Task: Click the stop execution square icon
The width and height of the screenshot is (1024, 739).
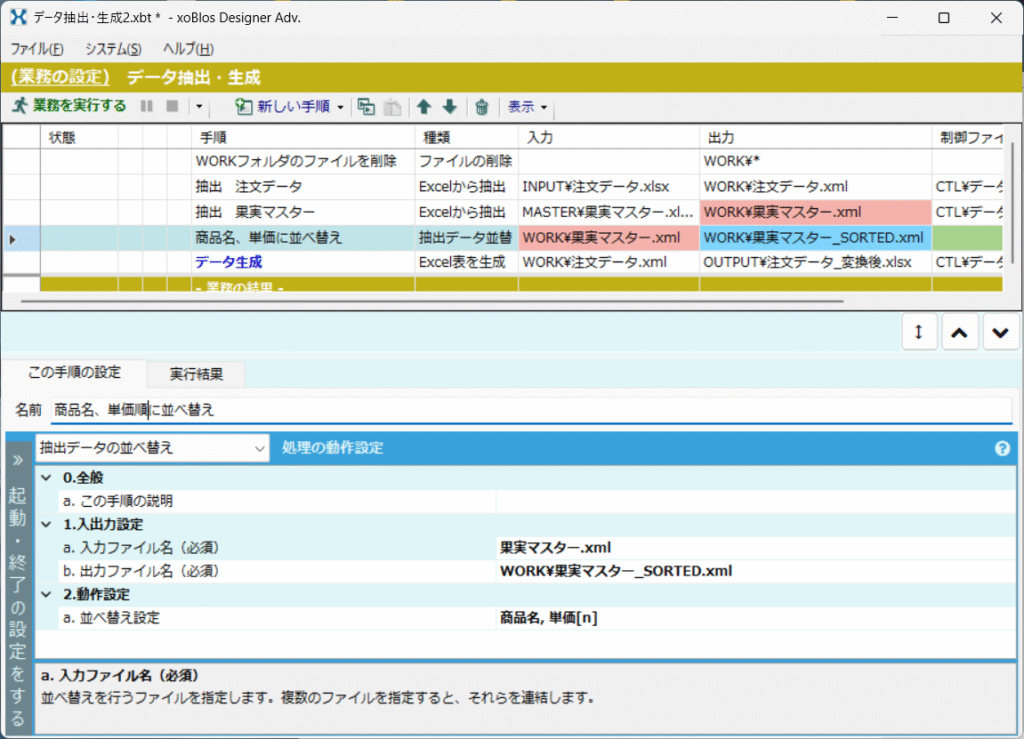Action: point(172,106)
